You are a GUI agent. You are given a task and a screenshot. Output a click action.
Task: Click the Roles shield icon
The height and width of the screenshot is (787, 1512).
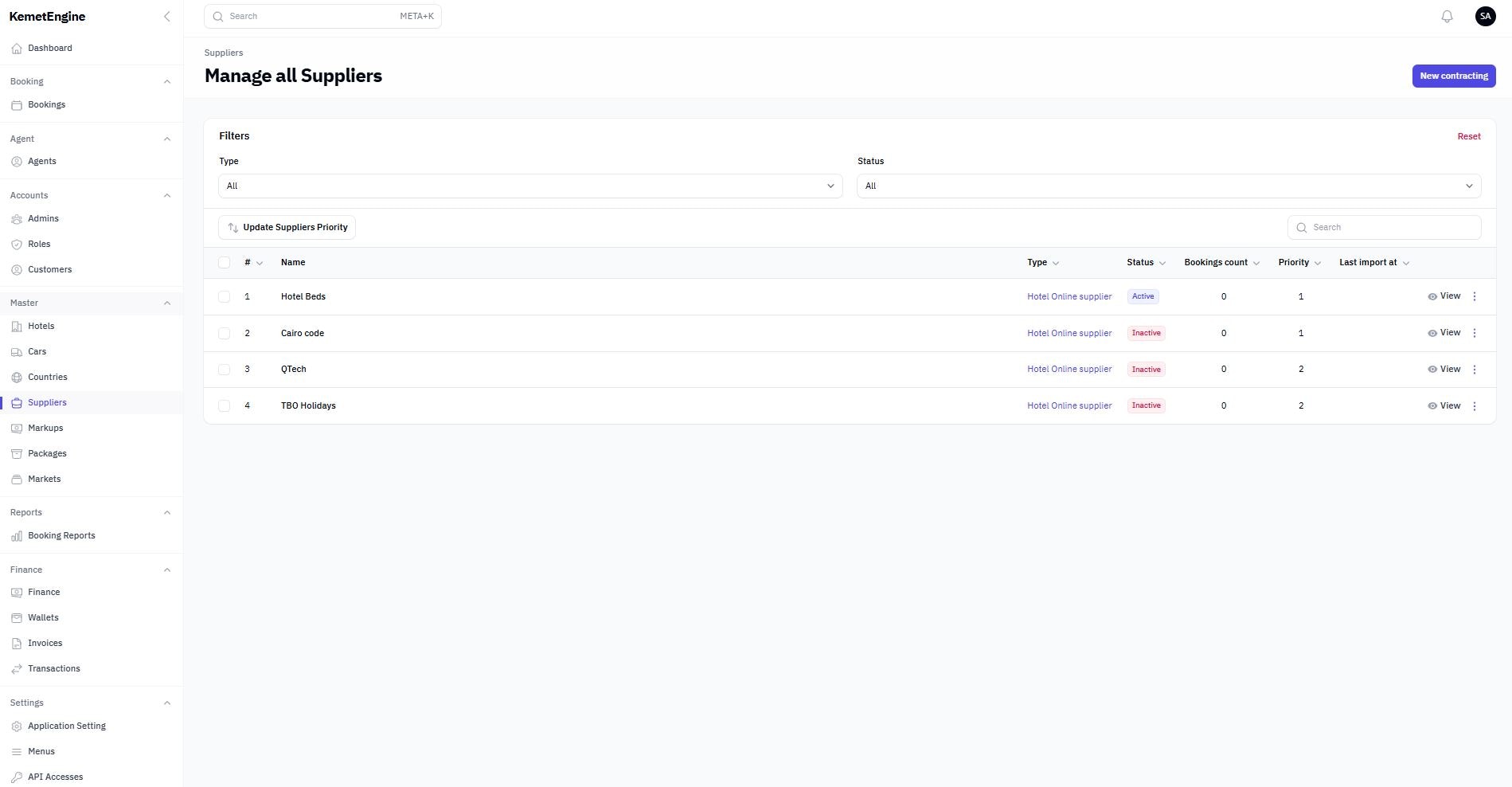tap(17, 245)
